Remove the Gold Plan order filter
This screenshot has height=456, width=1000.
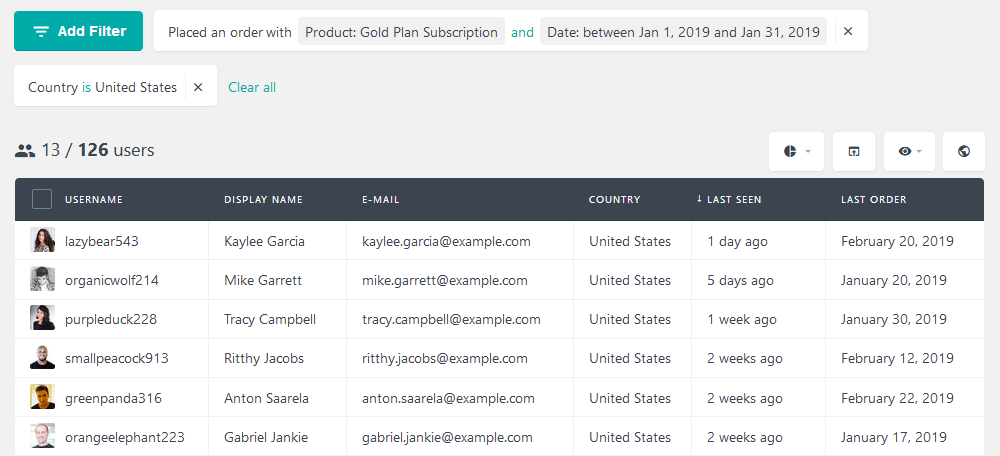click(x=848, y=32)
